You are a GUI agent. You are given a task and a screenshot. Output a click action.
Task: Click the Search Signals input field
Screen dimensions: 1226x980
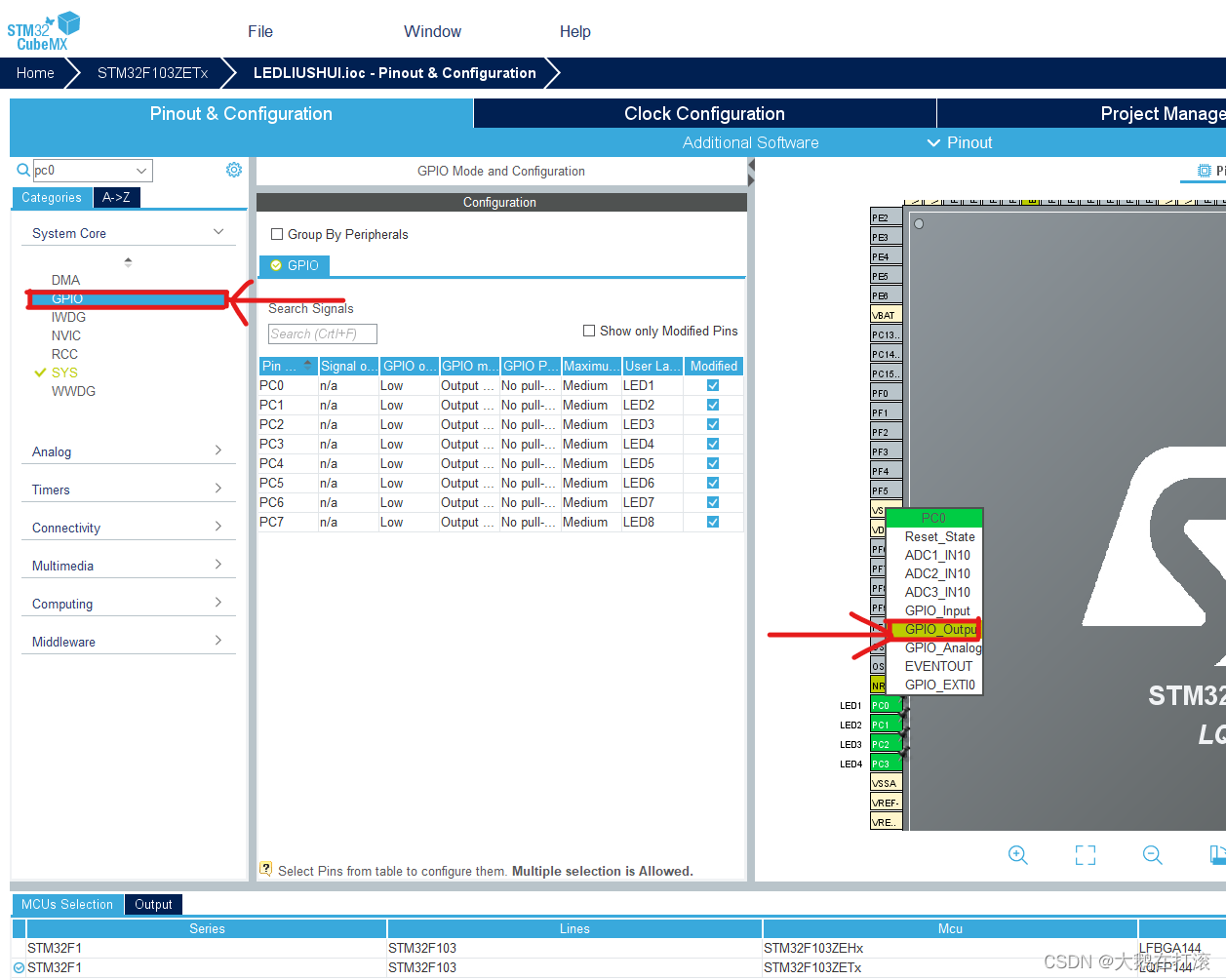pyautogui.click(x=322, y=333)
